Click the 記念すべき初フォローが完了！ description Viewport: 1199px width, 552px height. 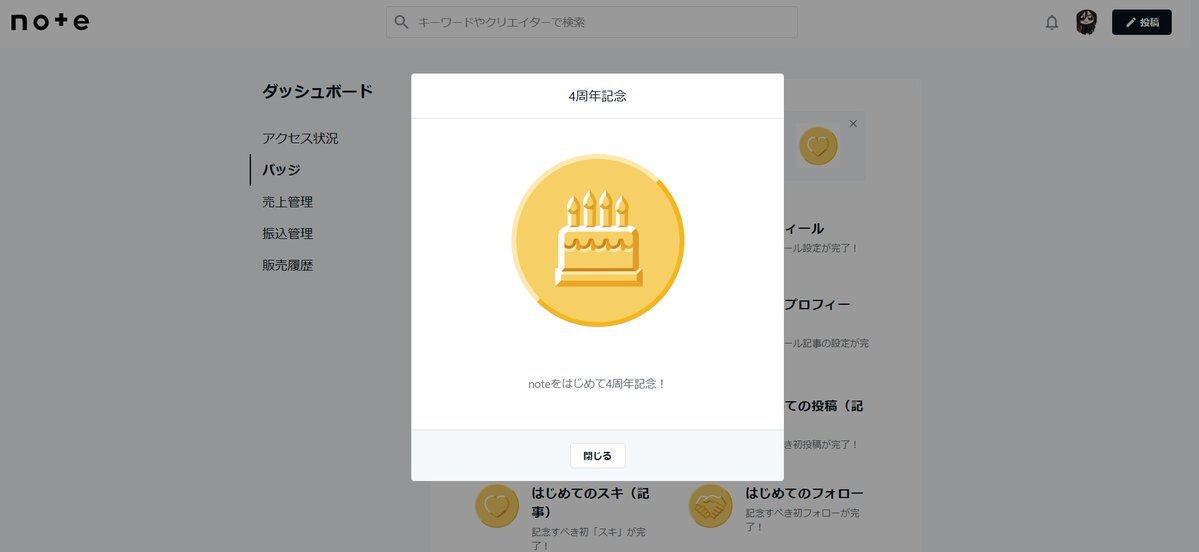[x=803, y=520]
